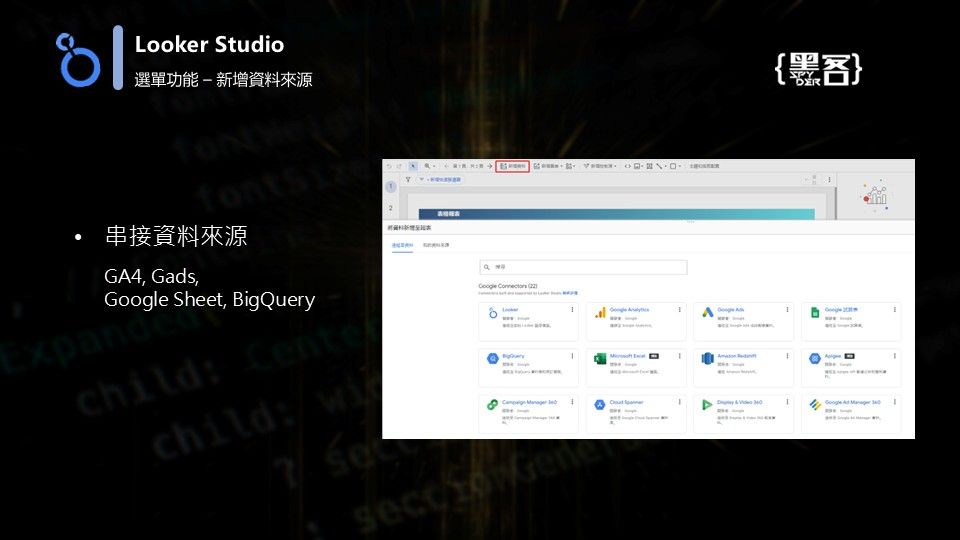Open the Google Ads card's three-dot menu

tap(787, 310)
